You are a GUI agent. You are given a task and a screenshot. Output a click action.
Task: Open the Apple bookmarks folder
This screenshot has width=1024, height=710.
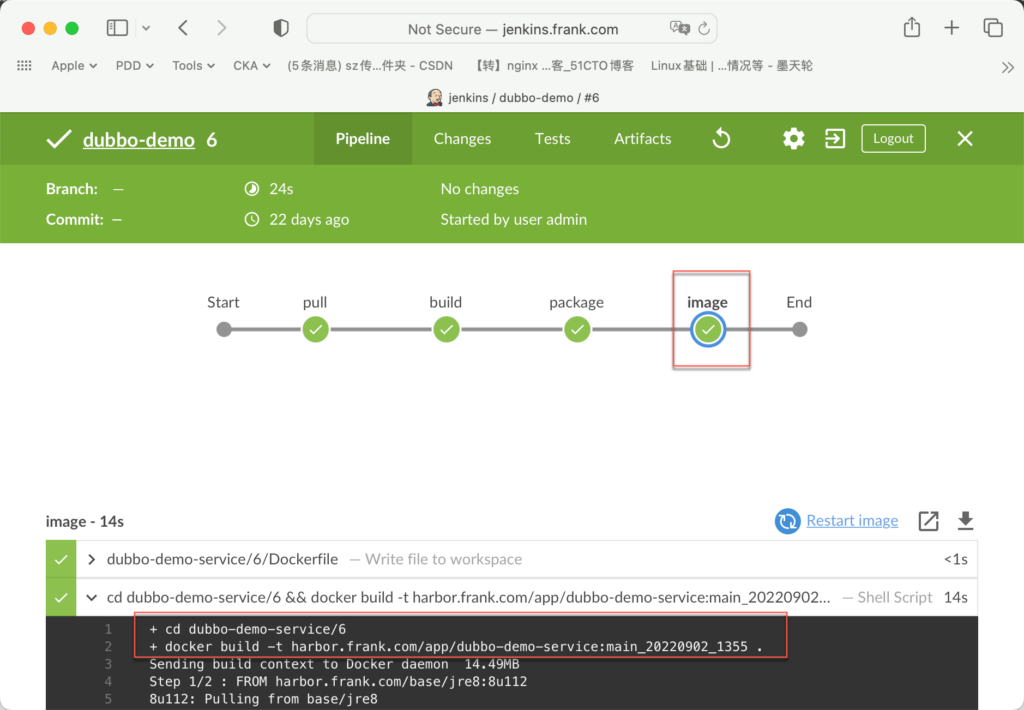74,65
